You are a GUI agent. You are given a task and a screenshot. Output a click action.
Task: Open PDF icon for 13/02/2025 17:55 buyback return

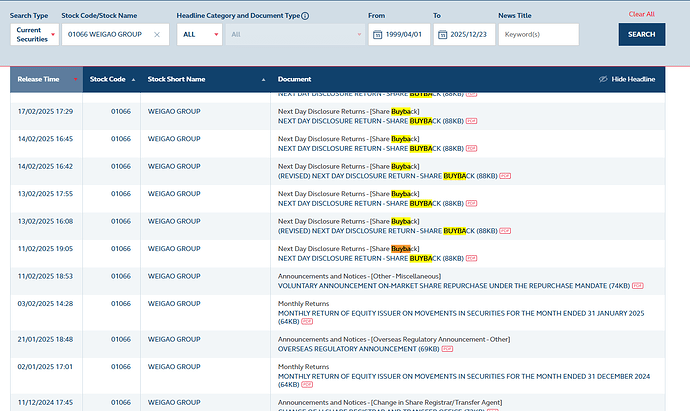pos(471,204)
